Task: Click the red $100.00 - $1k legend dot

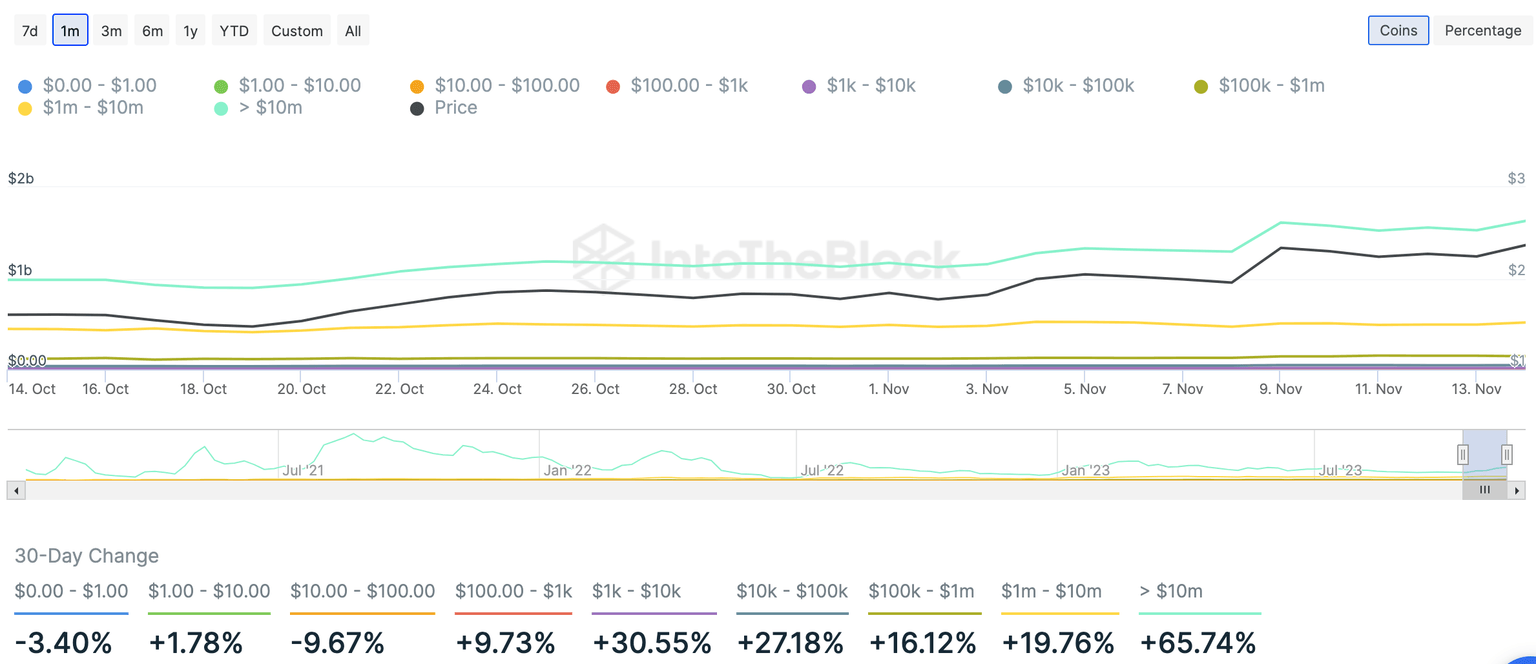Action: coord(612,85)
